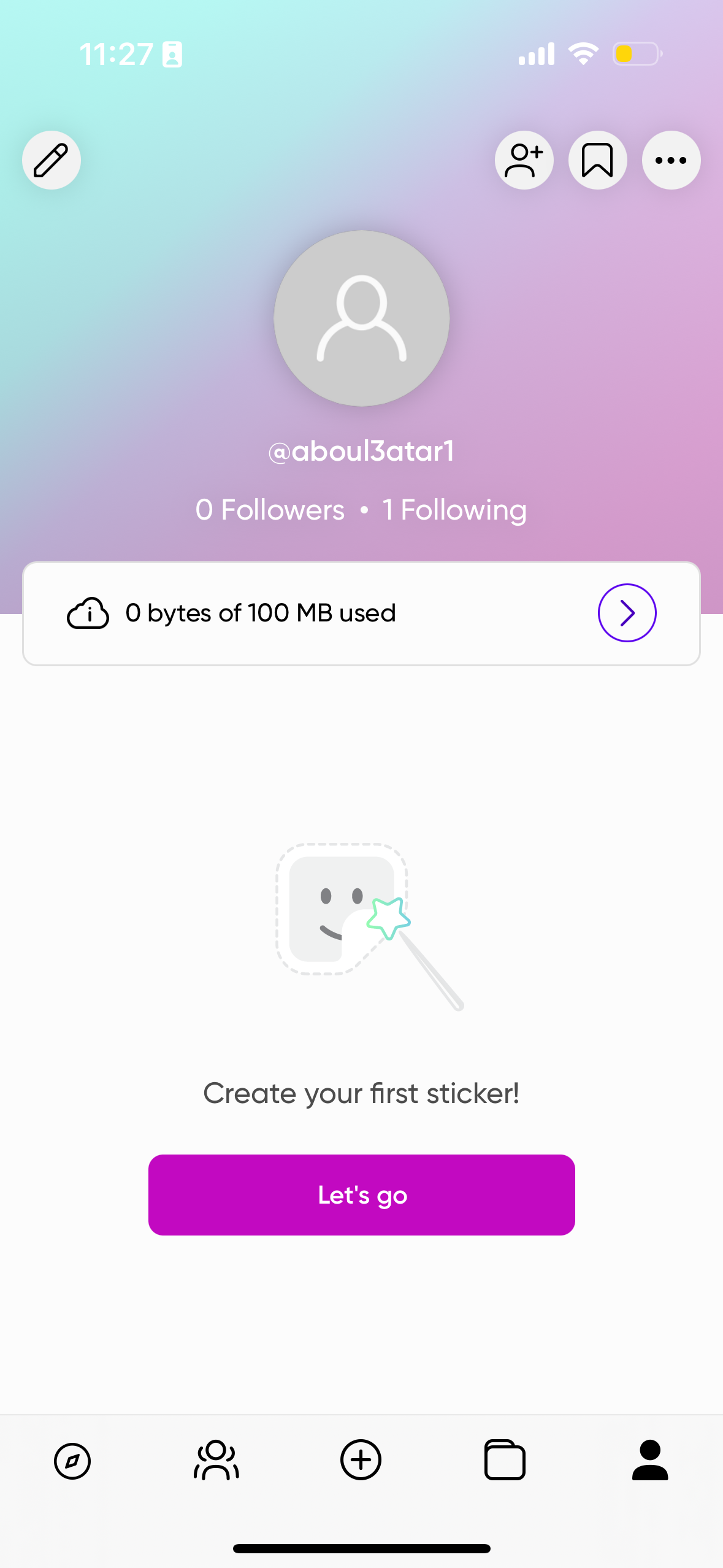Screen dimensions: 723x1568
Task: Tap the storage usage card text
Action: click(261, 613)
